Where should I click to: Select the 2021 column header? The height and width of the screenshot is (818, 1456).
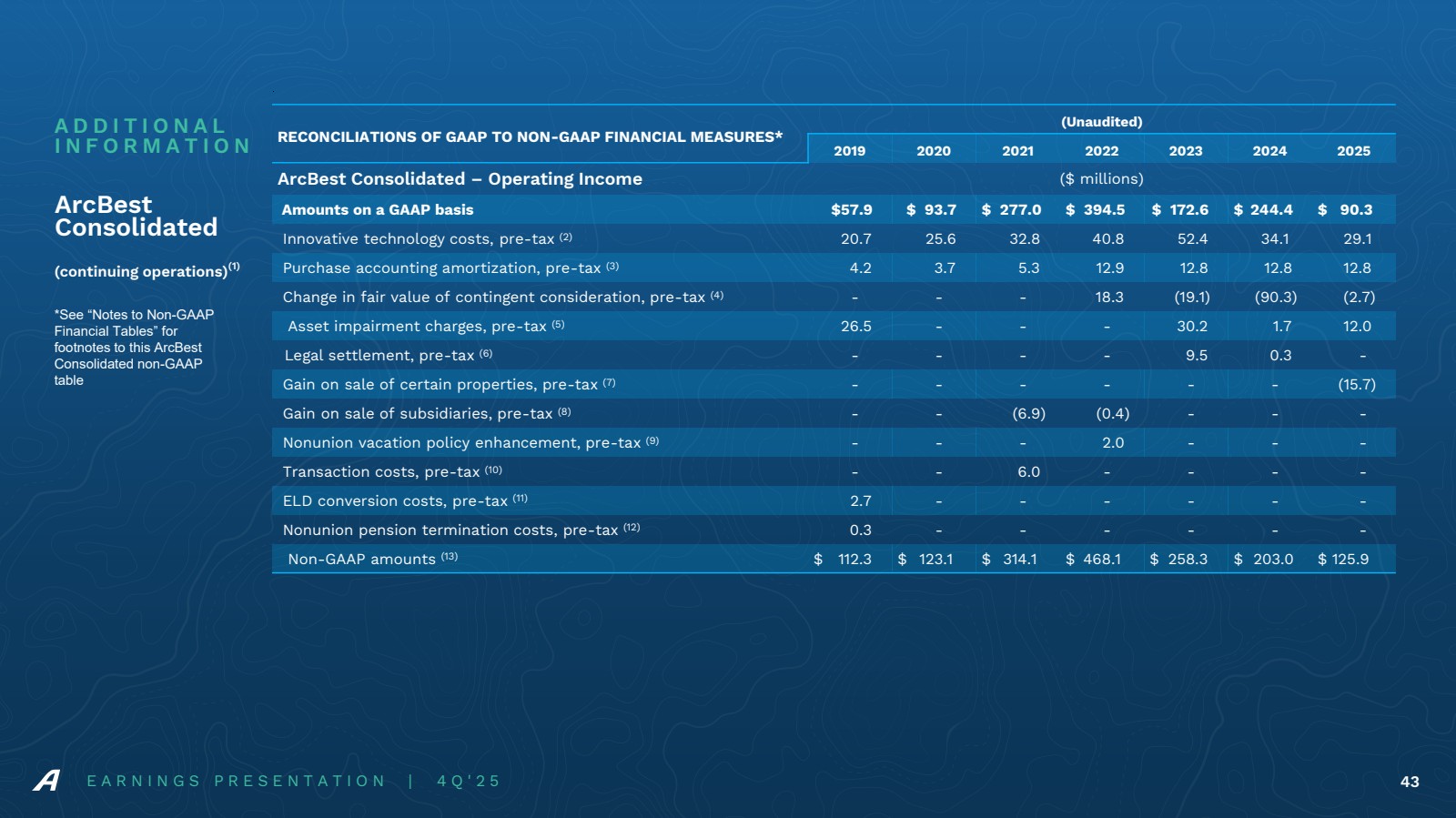point(1017,151)
